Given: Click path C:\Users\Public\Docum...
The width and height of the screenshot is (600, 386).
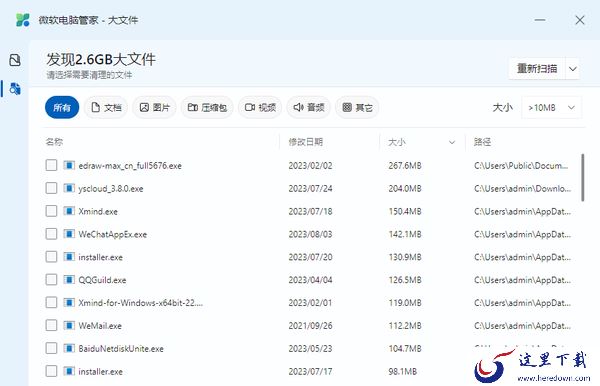Looking at the screenshot, I should 521,166.
